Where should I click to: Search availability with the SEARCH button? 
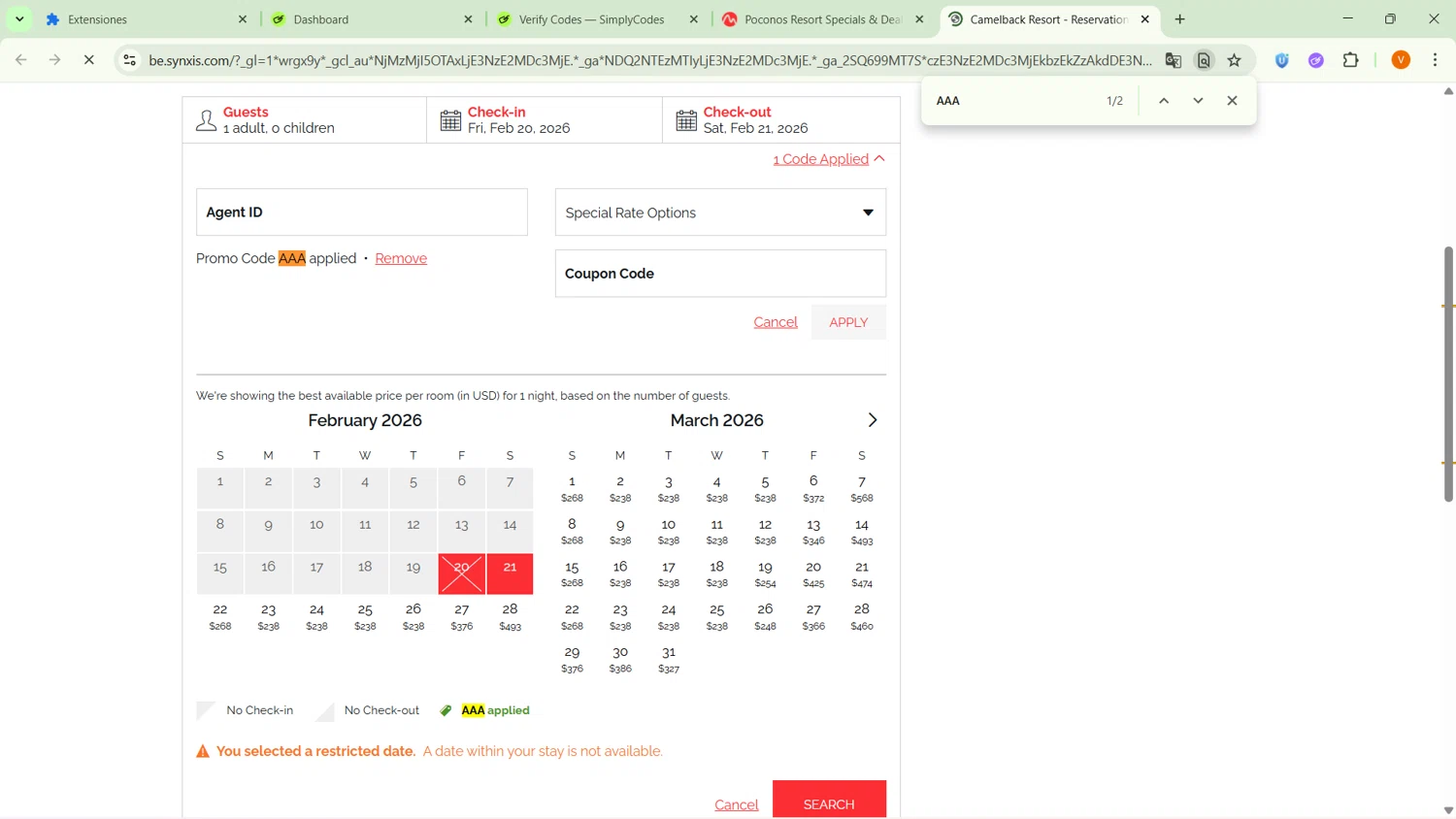click(x=829, y=800)
